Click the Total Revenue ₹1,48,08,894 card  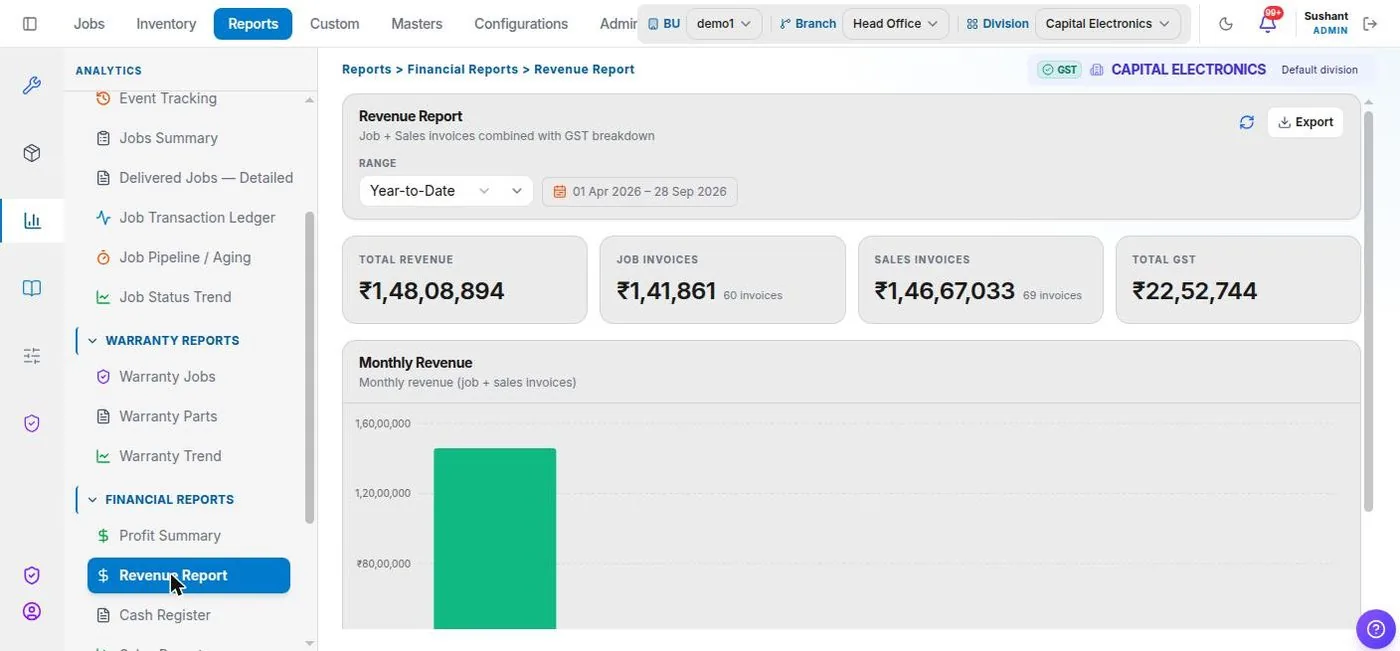click(465, 280)
